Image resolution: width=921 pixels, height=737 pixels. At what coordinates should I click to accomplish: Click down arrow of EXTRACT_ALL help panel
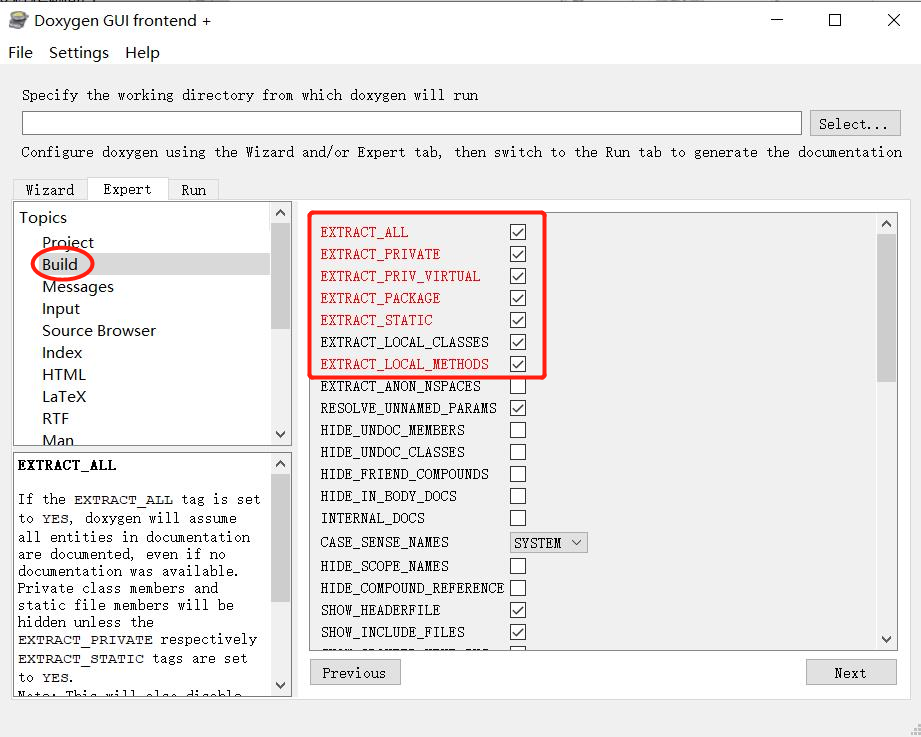tap(280, 685)
